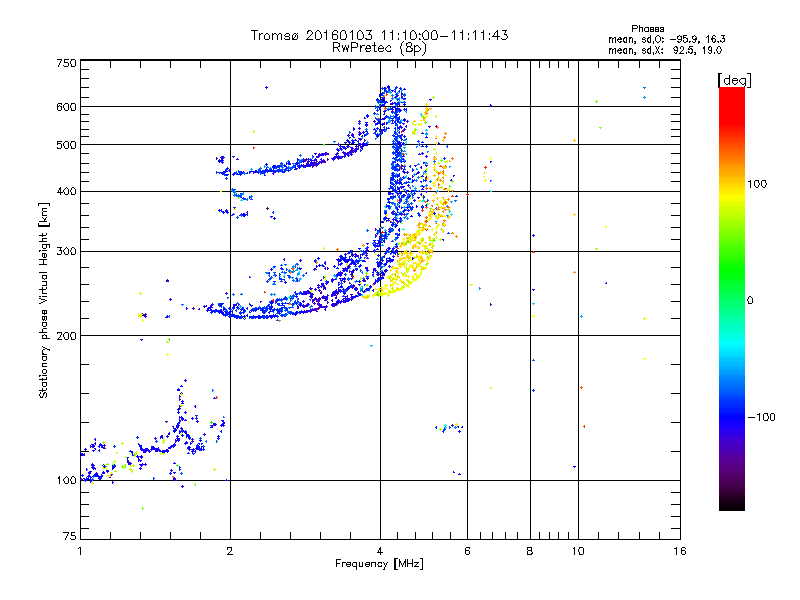Click the x-axis tick label '2'
Screen dimensions: 800x600
[x=230, y=551]
